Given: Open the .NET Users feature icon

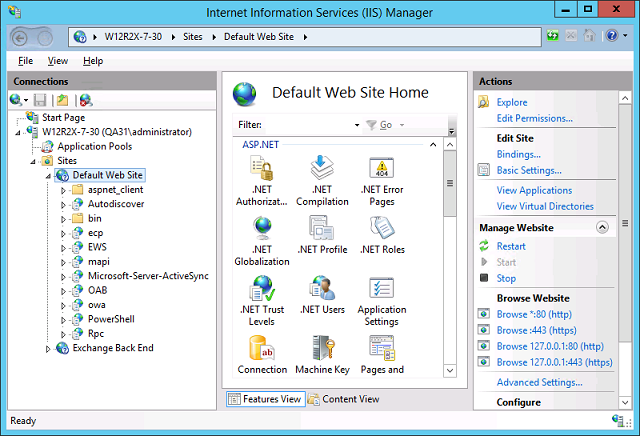Looking at the screenshot, I should pos(321,290).
